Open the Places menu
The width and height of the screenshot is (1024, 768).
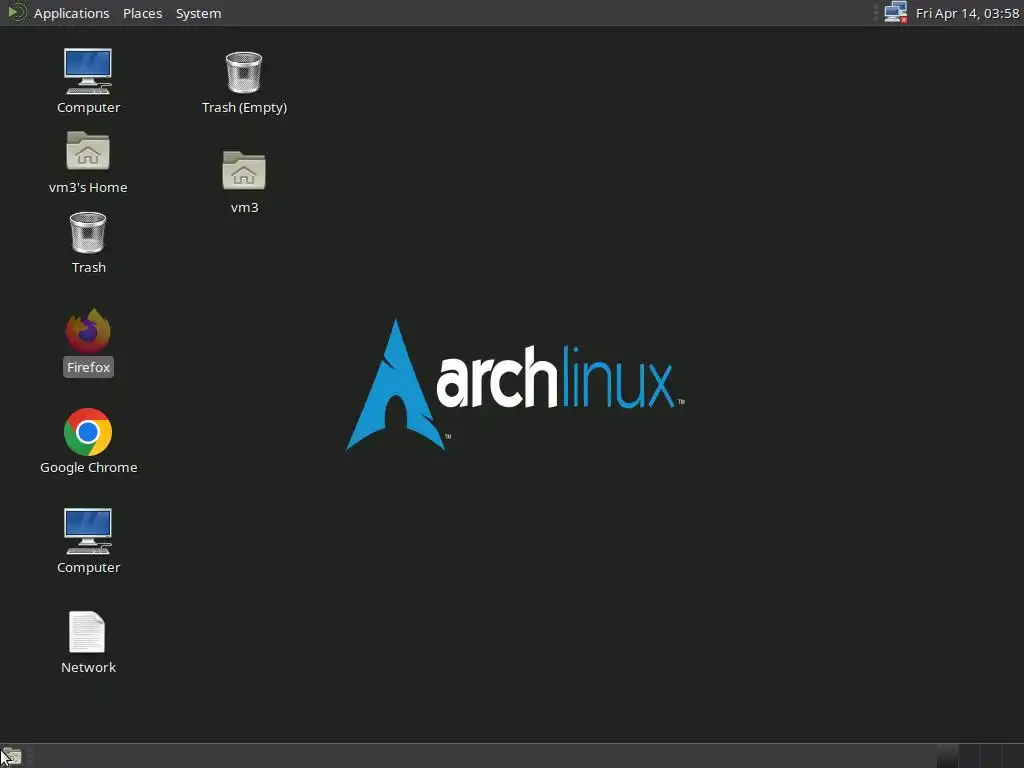pyautogui.click(x=142, y=13)
